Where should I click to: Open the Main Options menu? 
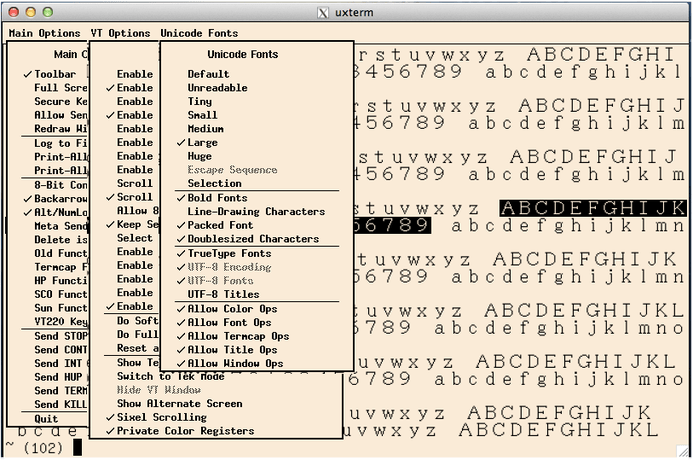pyautogui.click(x=44, y=33)
